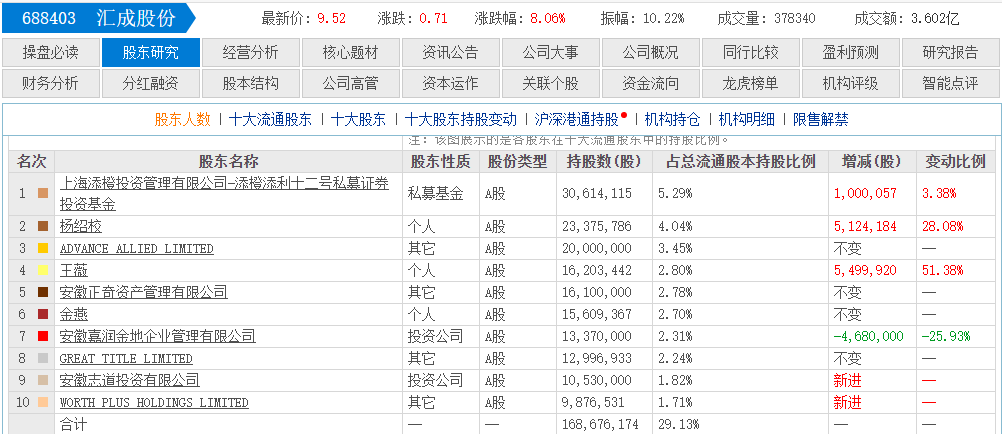Viewport: 1002px width, 434px height.
Task: Open the 公司高管 tab
Action: 351,84
